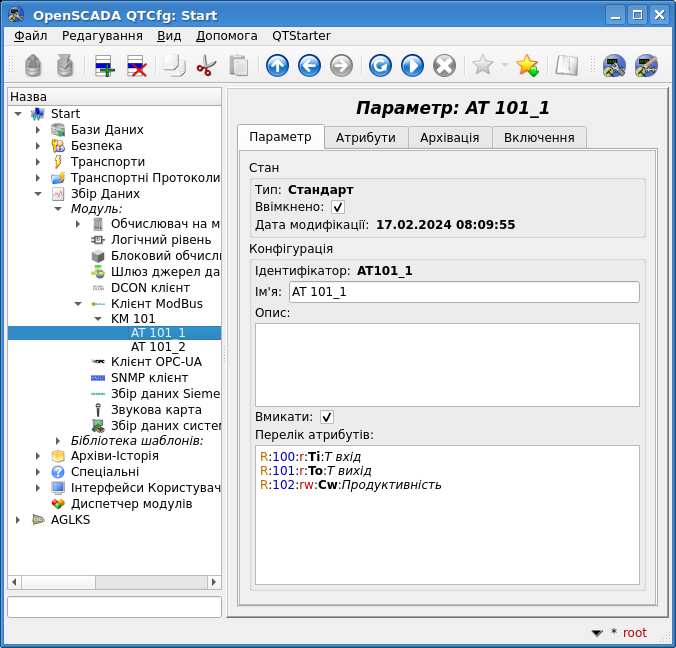Click the Load from database toolbar icon
The width and height of the screenshot is (676, 648).
[33, 66]
